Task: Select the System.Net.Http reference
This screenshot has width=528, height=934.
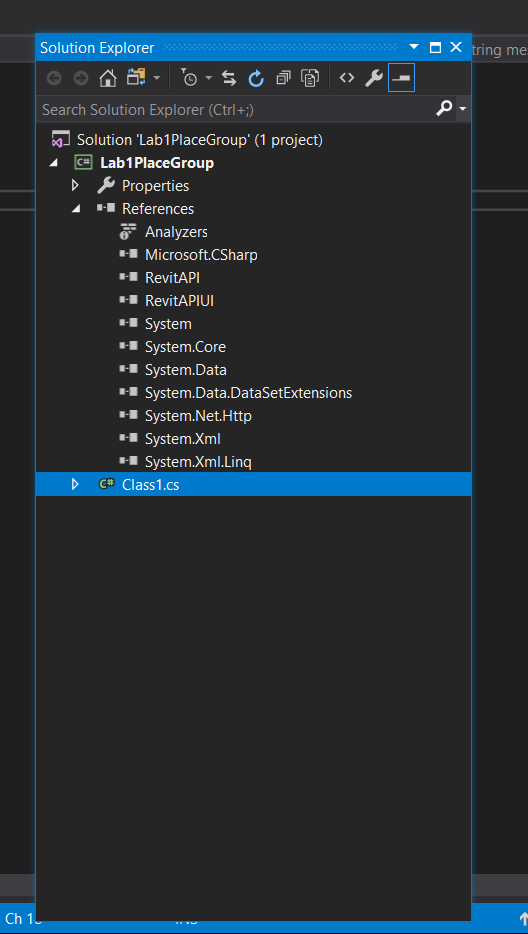Action: coord(198,416)
